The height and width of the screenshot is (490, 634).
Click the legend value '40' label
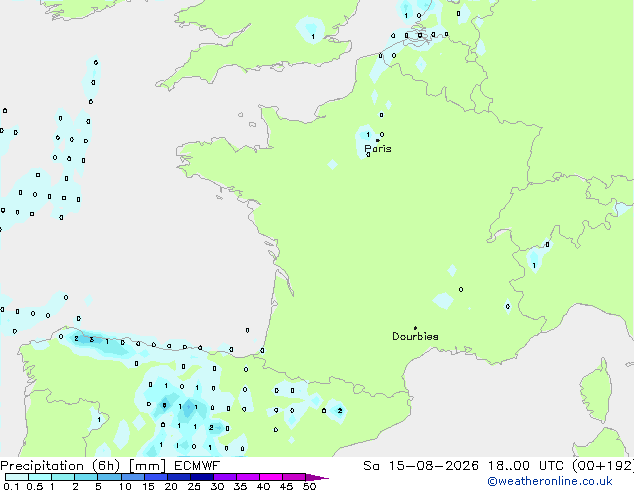point(263,486)
